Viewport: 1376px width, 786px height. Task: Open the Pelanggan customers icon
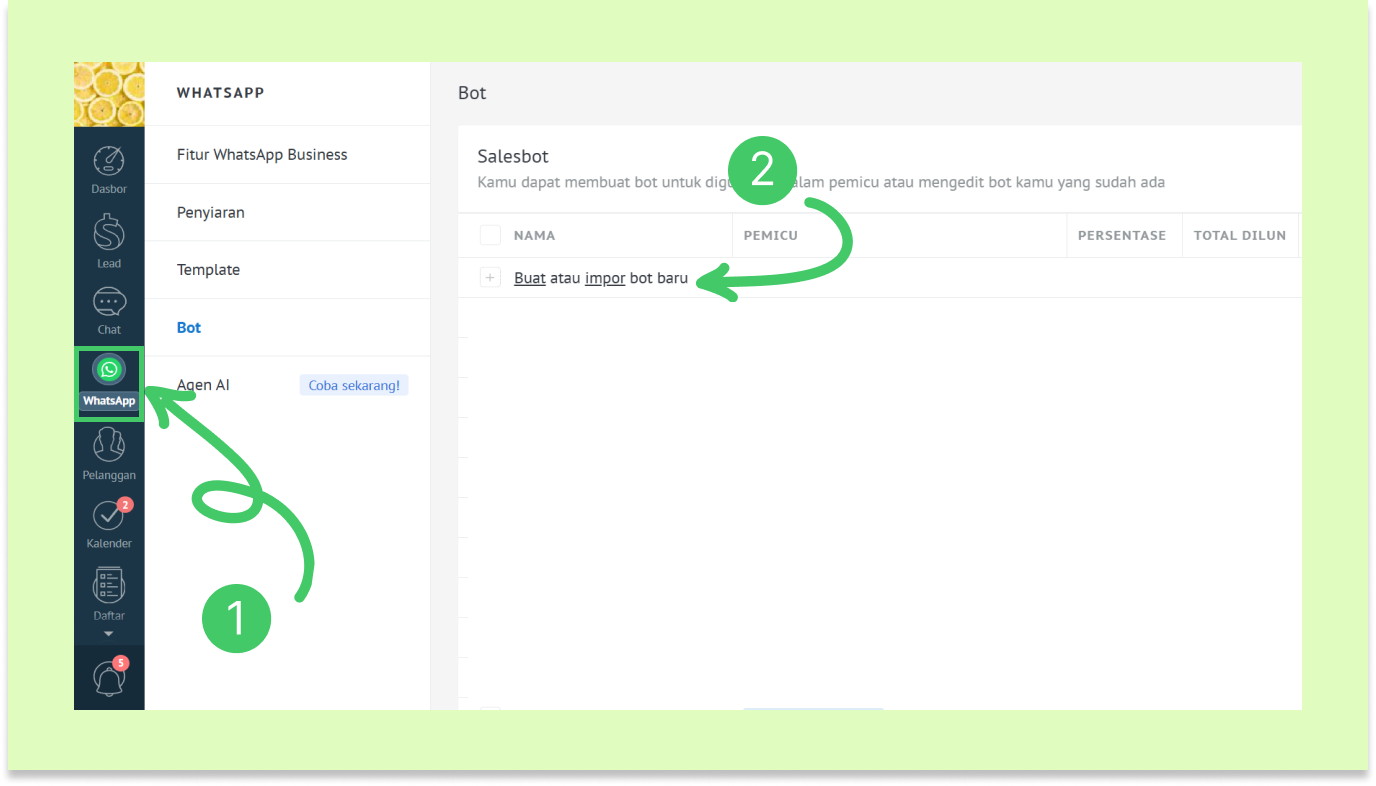[109, 446]
